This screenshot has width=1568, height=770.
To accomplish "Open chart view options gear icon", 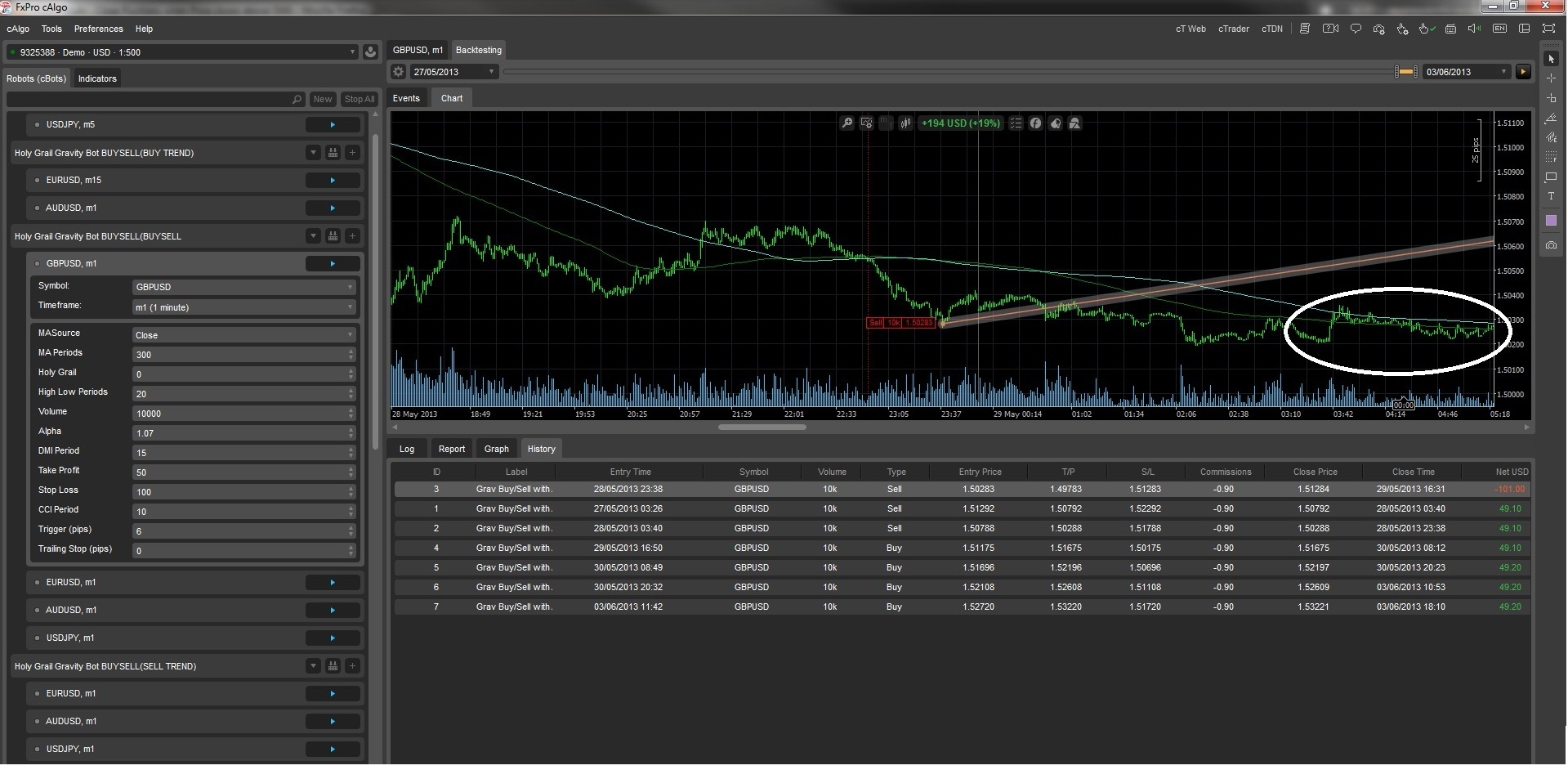I will pyautogui.click(x=867, y=123).
